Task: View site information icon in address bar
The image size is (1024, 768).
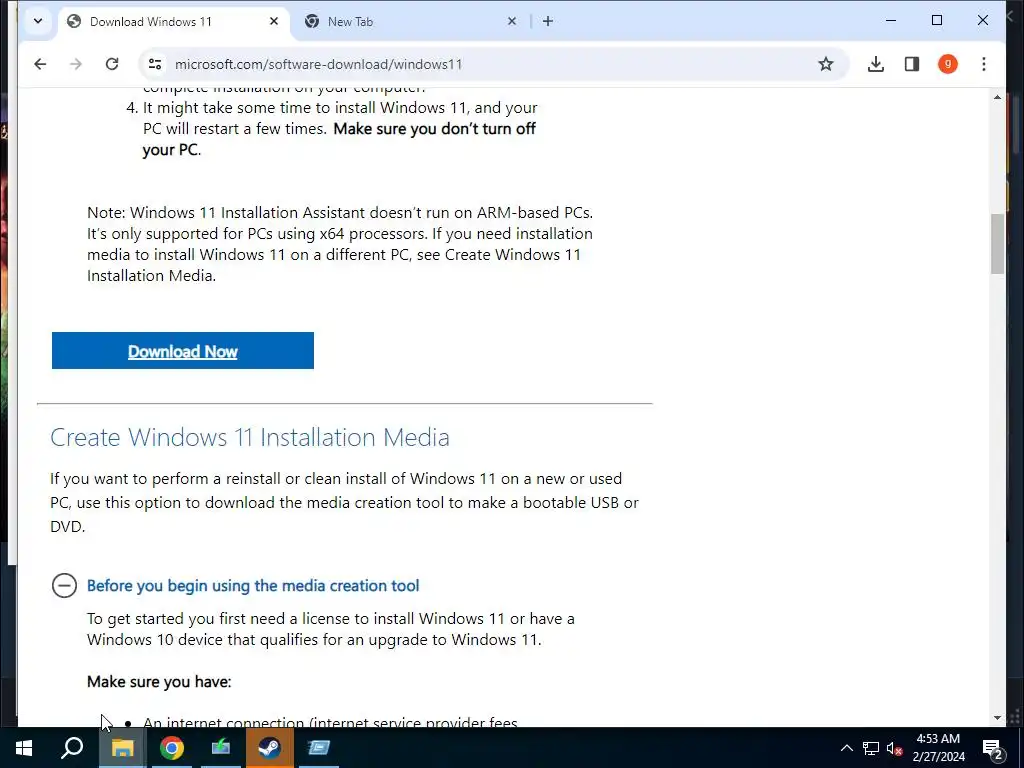Action: point(155,64)
